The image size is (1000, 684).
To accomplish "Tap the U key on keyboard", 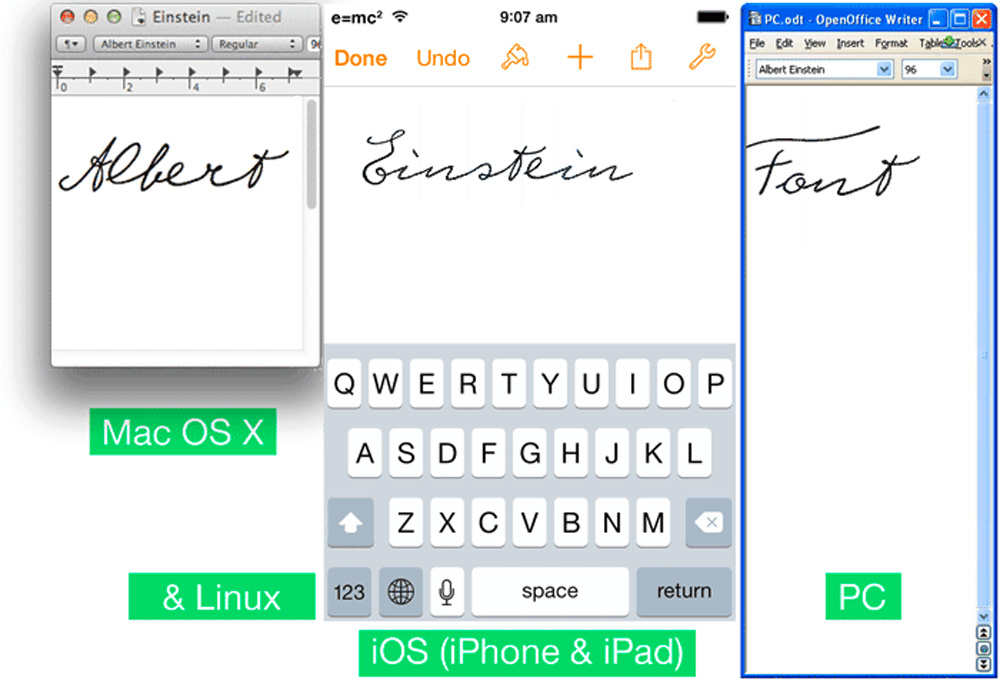I will pyautogui.click(x=591, y=384).
